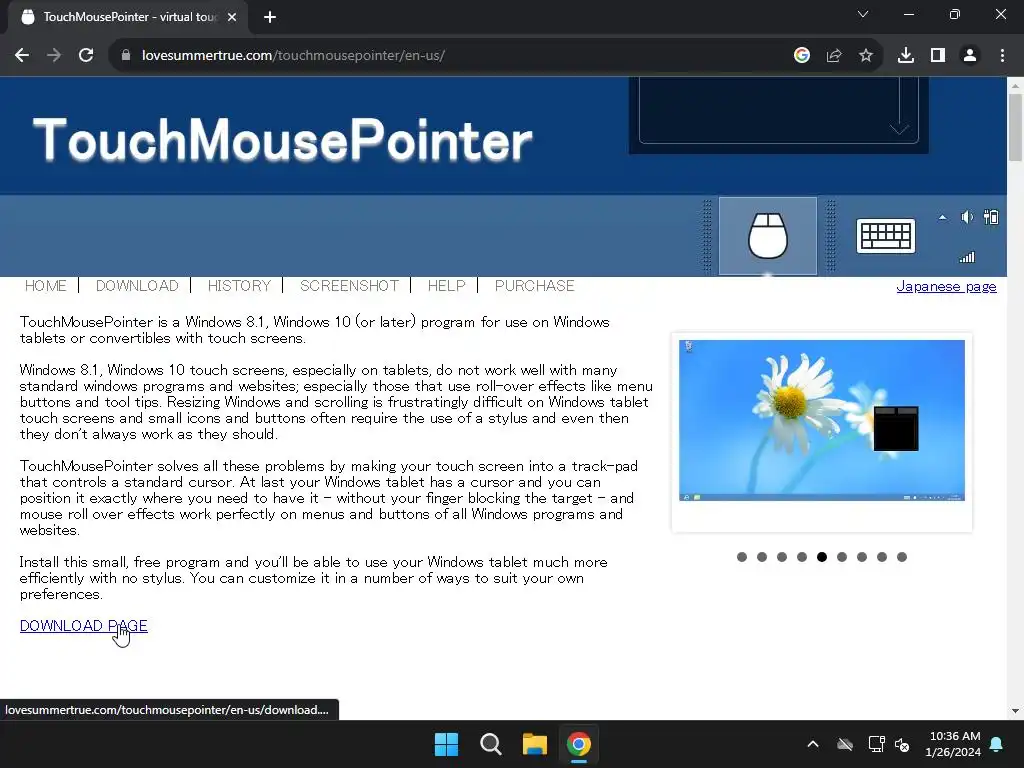Viewport: 1024px width, 768px height.
Task: Select the sixth slideshow dot
Action: coord(842,557)
